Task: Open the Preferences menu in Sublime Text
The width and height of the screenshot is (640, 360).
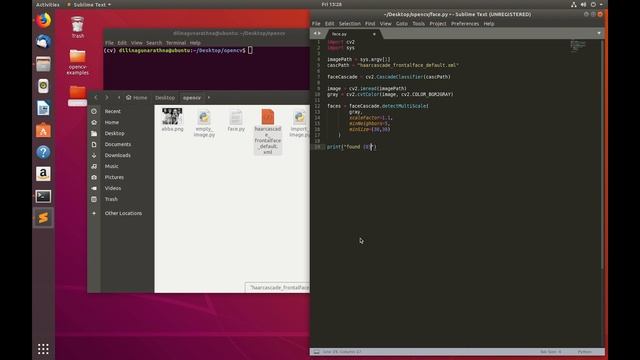Action: coord(464,24)
